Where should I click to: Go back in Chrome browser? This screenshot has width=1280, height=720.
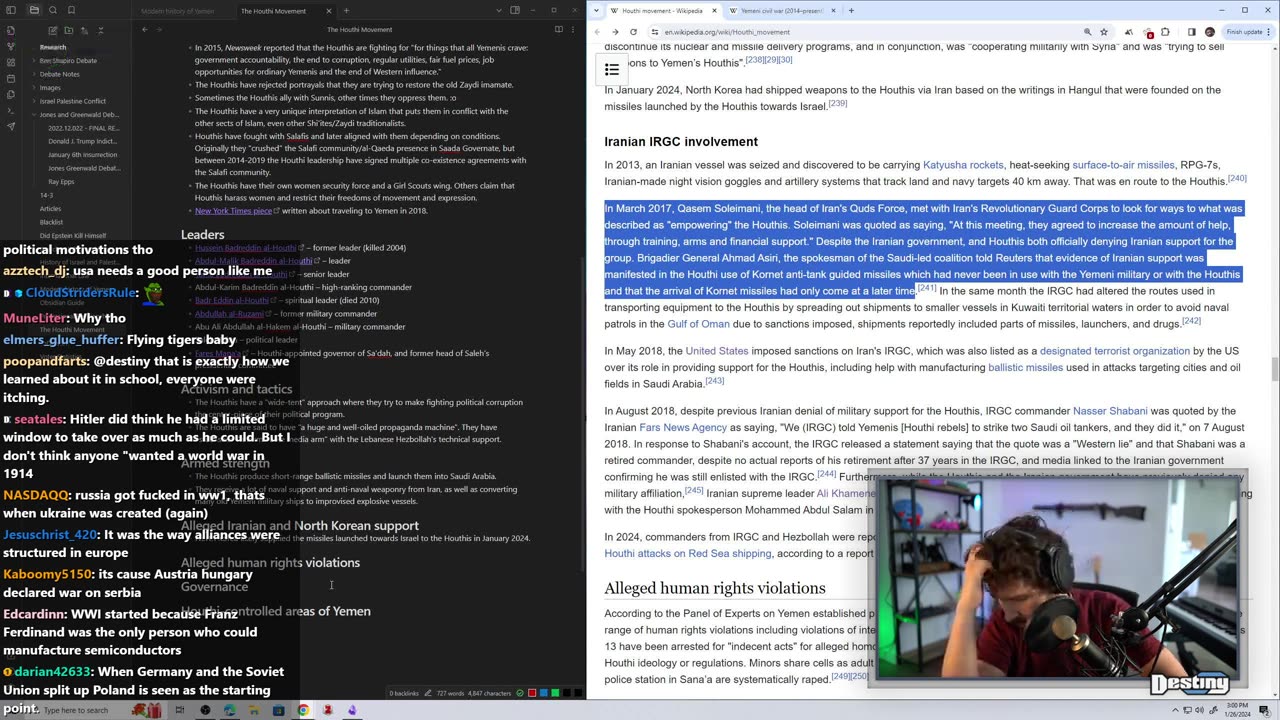[597, 32]
